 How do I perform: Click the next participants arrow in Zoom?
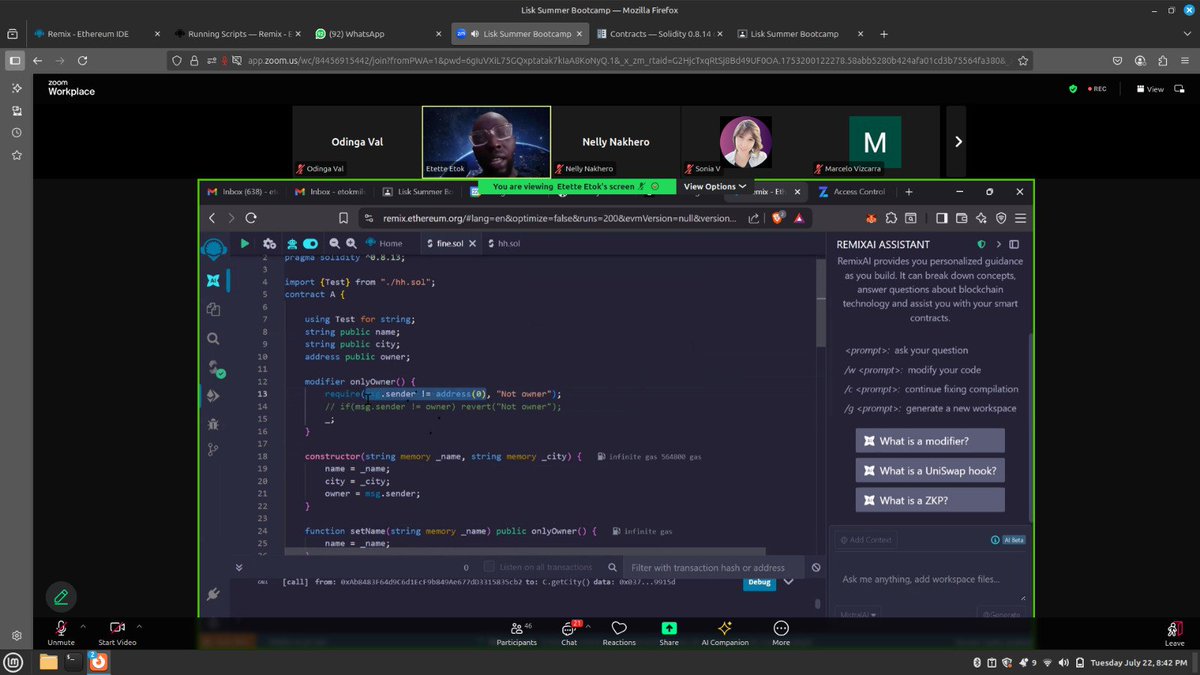tap(958, 142)
